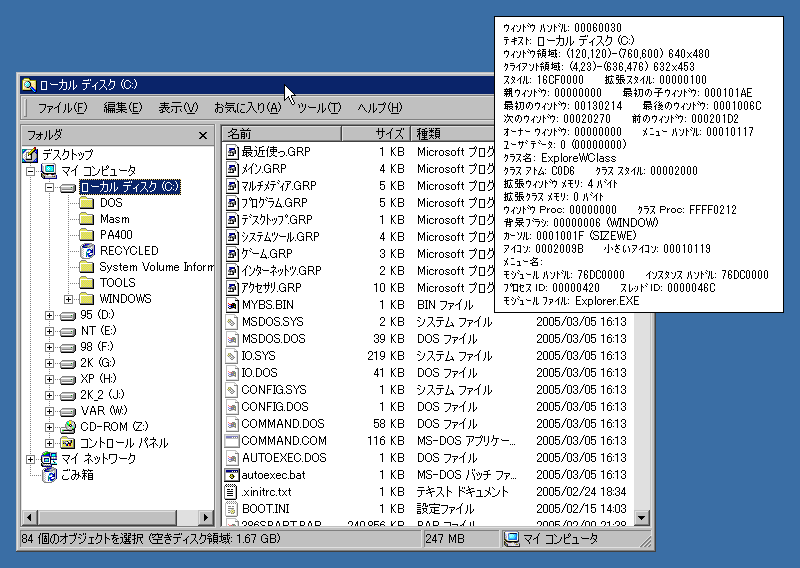Select the CONFIG.SYS file name
This screenshot has width=800, height=568.
coord(274,390)
